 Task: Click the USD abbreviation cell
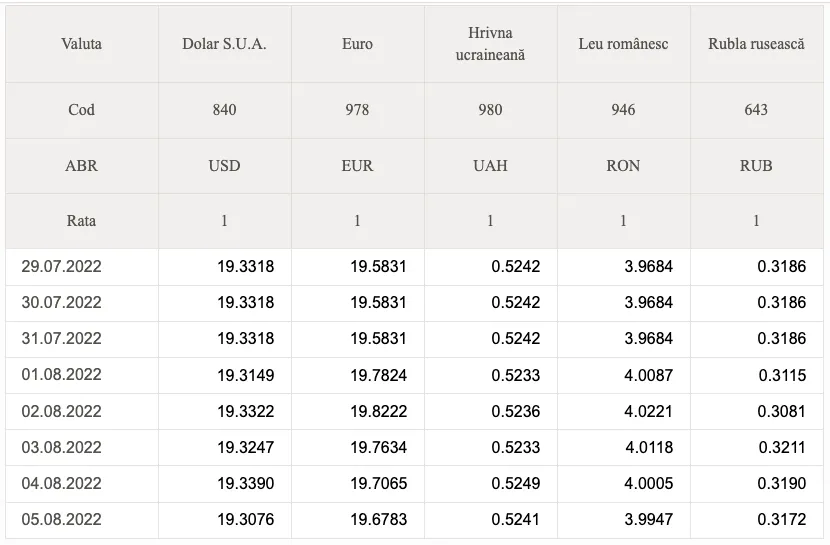click(224, 166)
